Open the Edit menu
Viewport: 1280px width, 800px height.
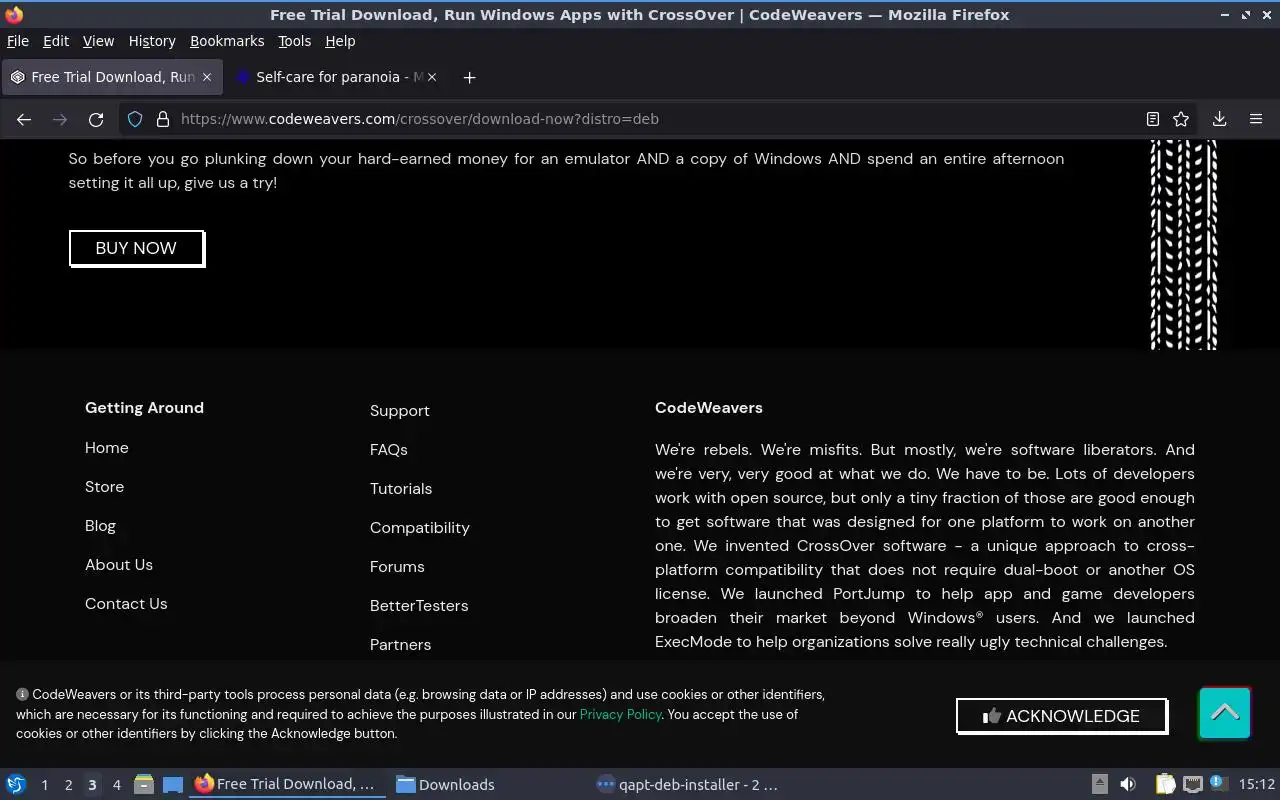(x=56, y=41)
